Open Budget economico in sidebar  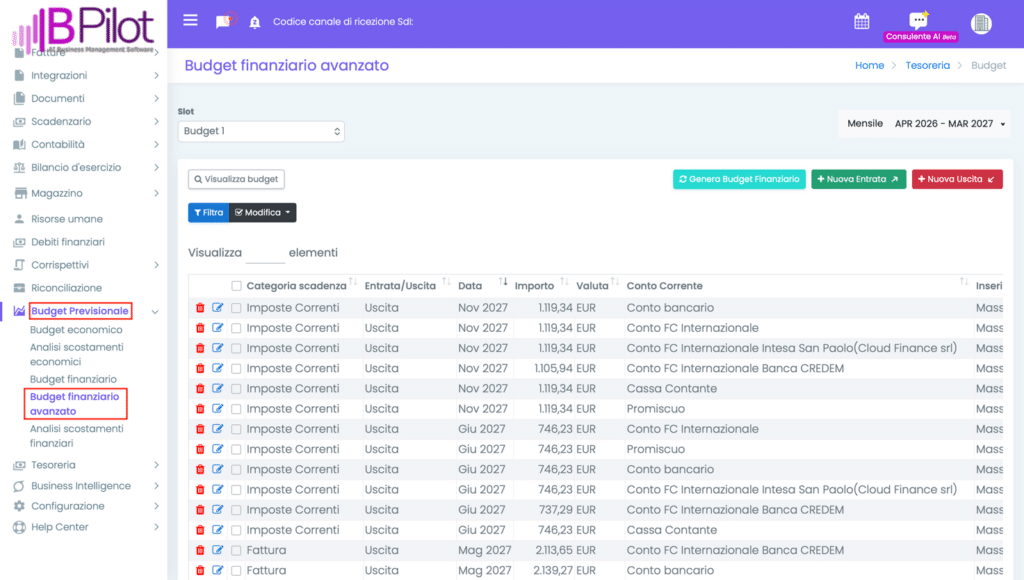[76, 330]
